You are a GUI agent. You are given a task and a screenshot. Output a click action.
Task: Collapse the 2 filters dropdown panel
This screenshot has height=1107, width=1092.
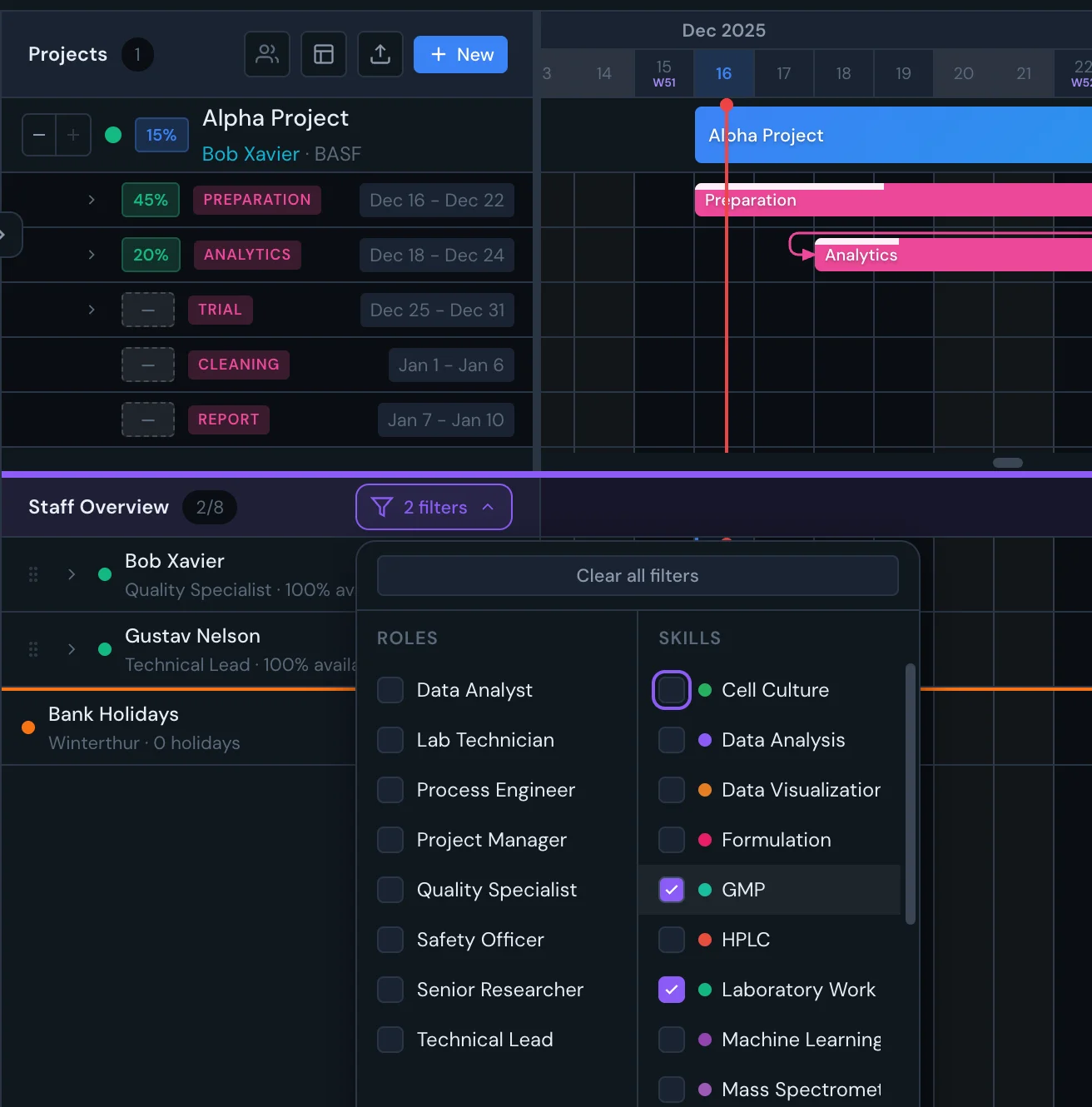(x=487, y=507)
